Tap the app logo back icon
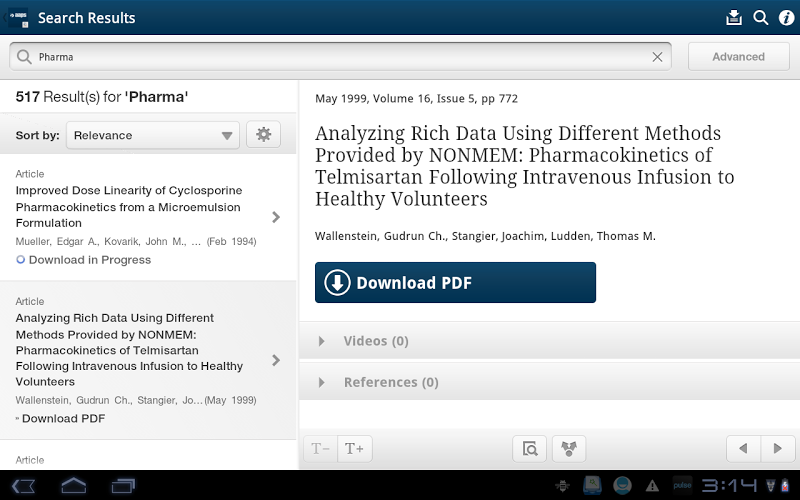The image size is (800, 500). [17, 17]
